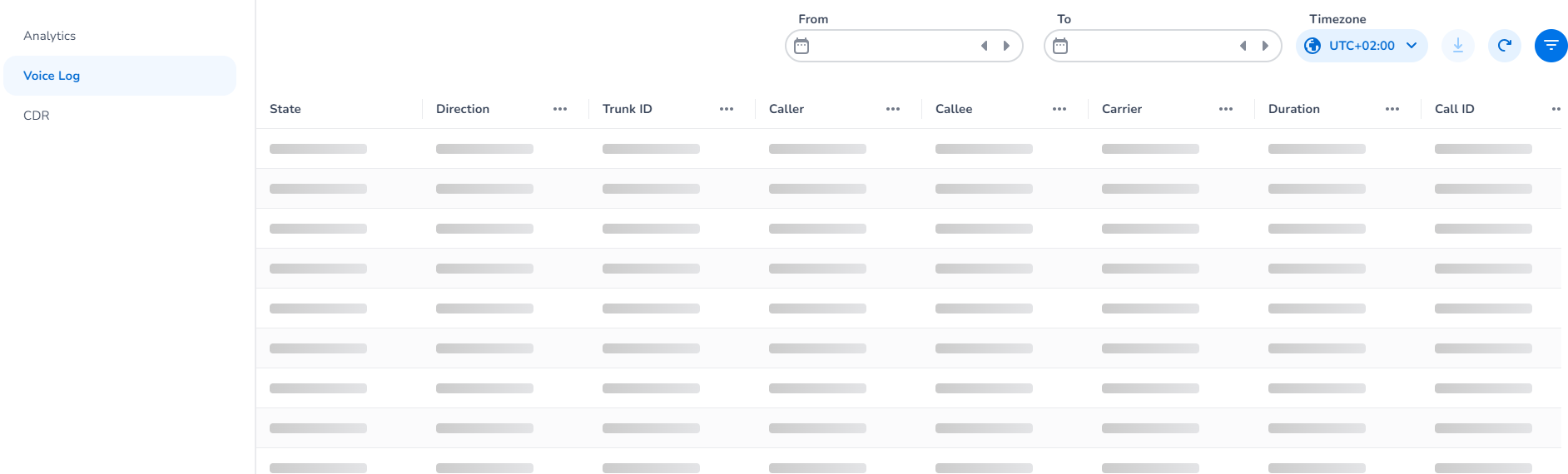
Task: Go to Analytics in sidebar
Action: click(50, 36)
